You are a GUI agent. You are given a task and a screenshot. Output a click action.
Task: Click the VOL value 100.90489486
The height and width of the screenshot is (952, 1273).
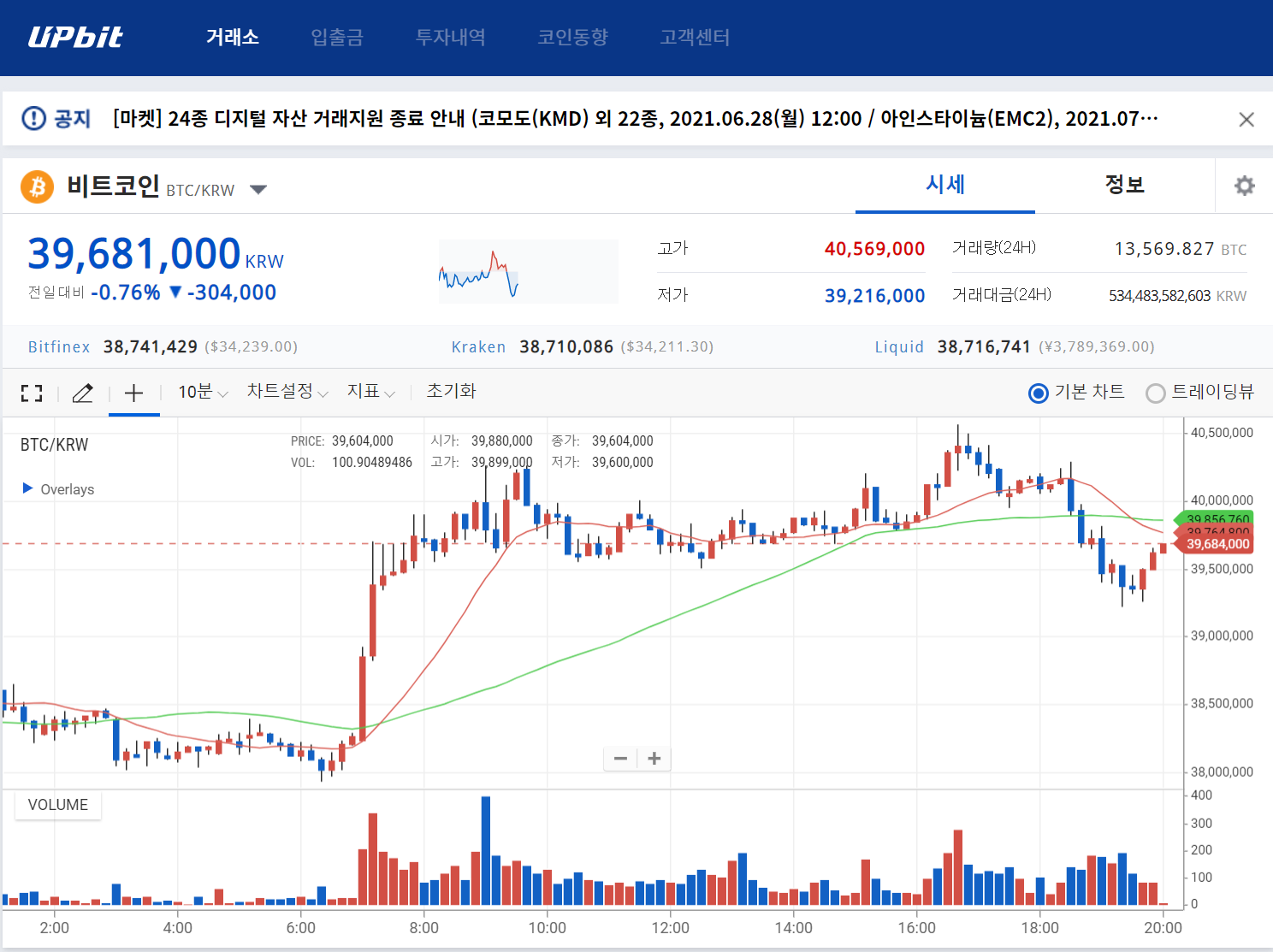click(x=372, y=463)
